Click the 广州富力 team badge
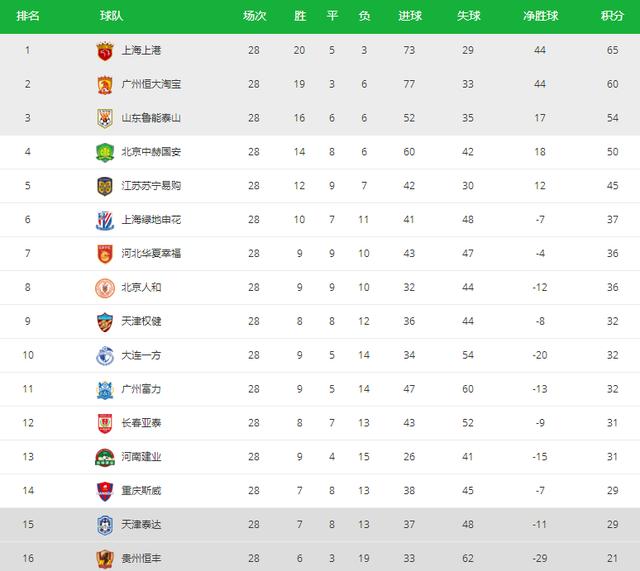 coord(105,389)
